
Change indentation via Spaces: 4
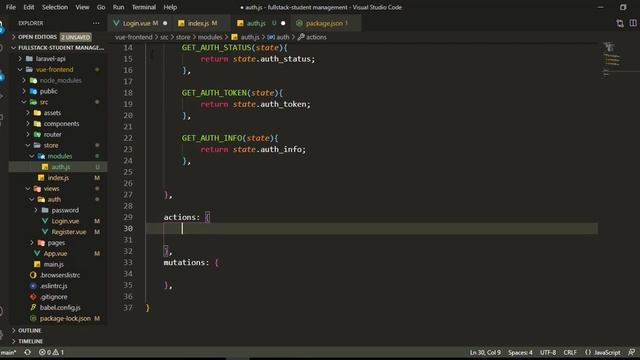click(x=520, y=352)
